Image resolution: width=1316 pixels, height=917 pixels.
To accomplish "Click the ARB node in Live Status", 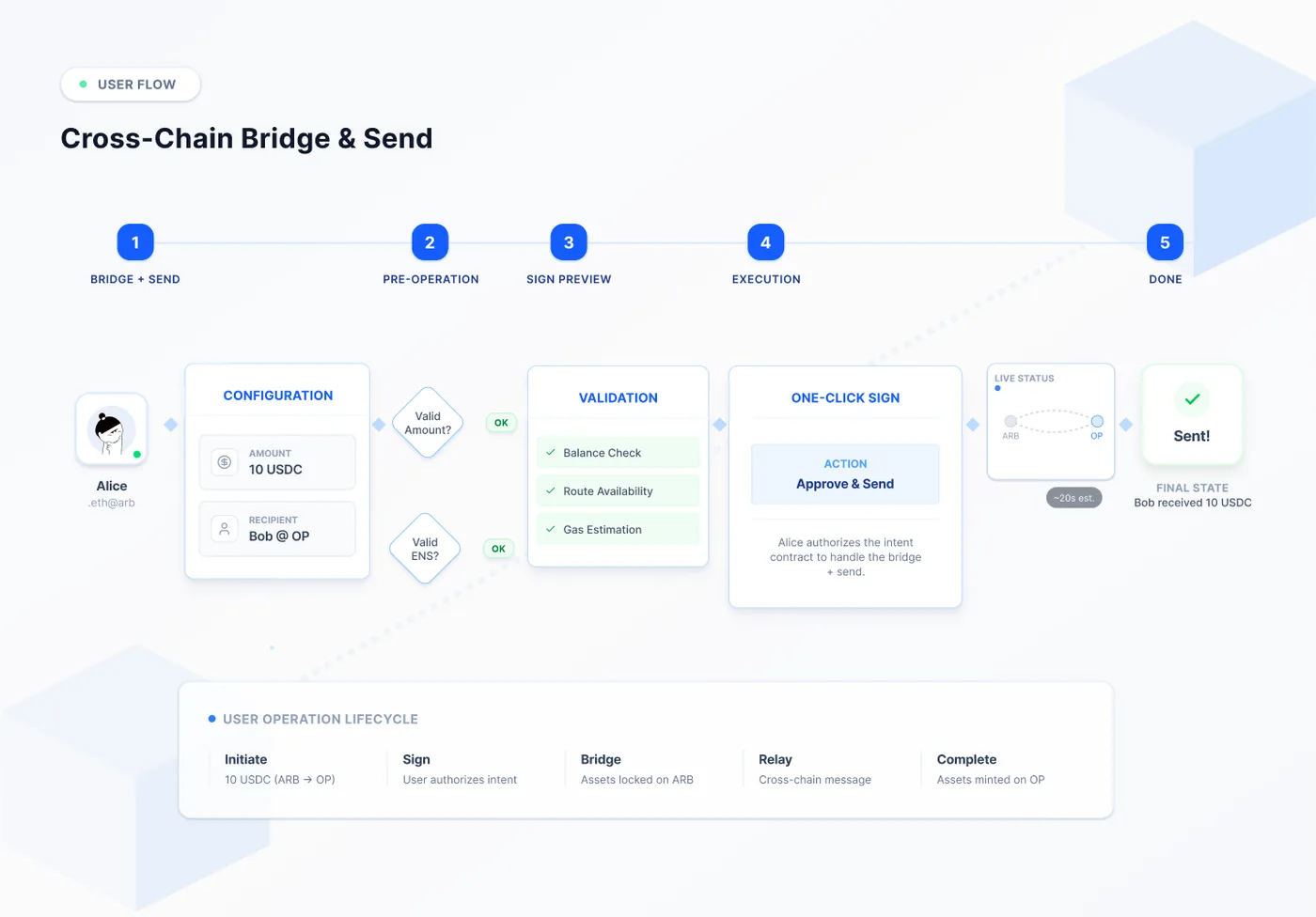I will 1010,422.
